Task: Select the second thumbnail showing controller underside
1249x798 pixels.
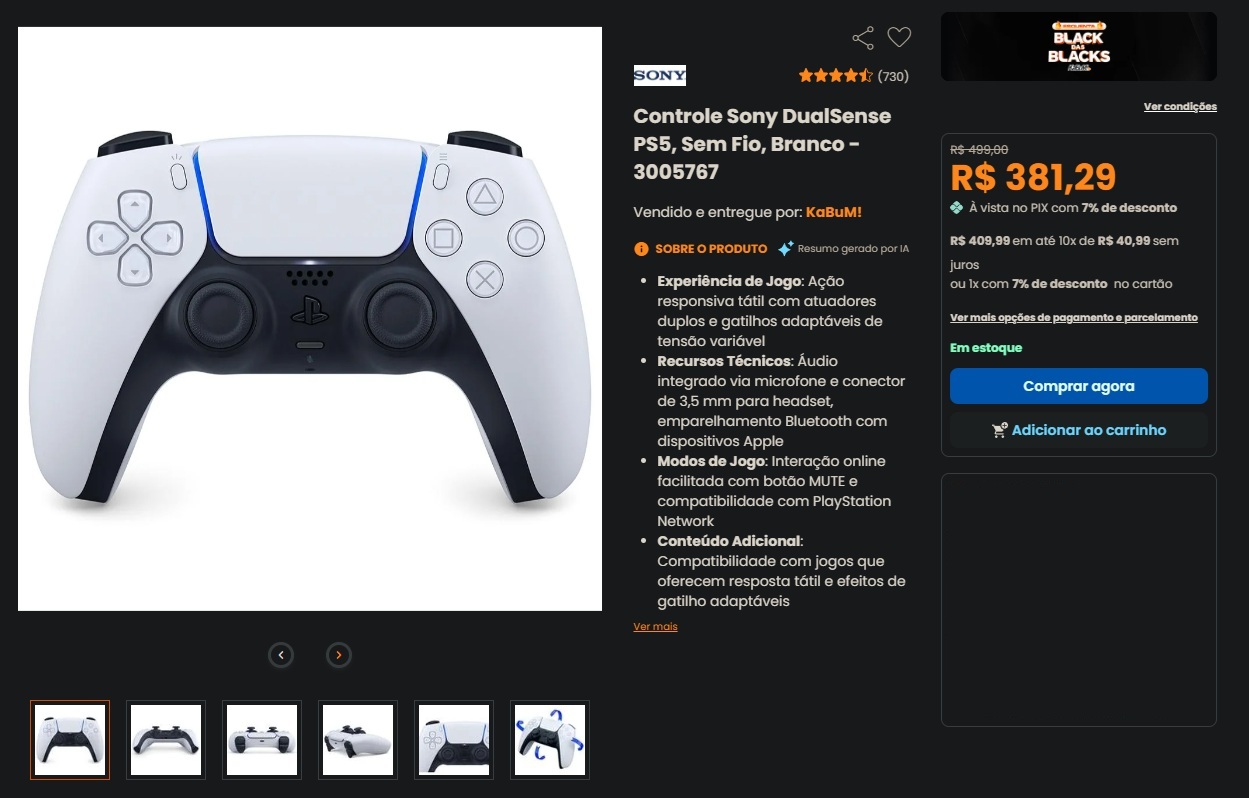Action: (166, 740)
